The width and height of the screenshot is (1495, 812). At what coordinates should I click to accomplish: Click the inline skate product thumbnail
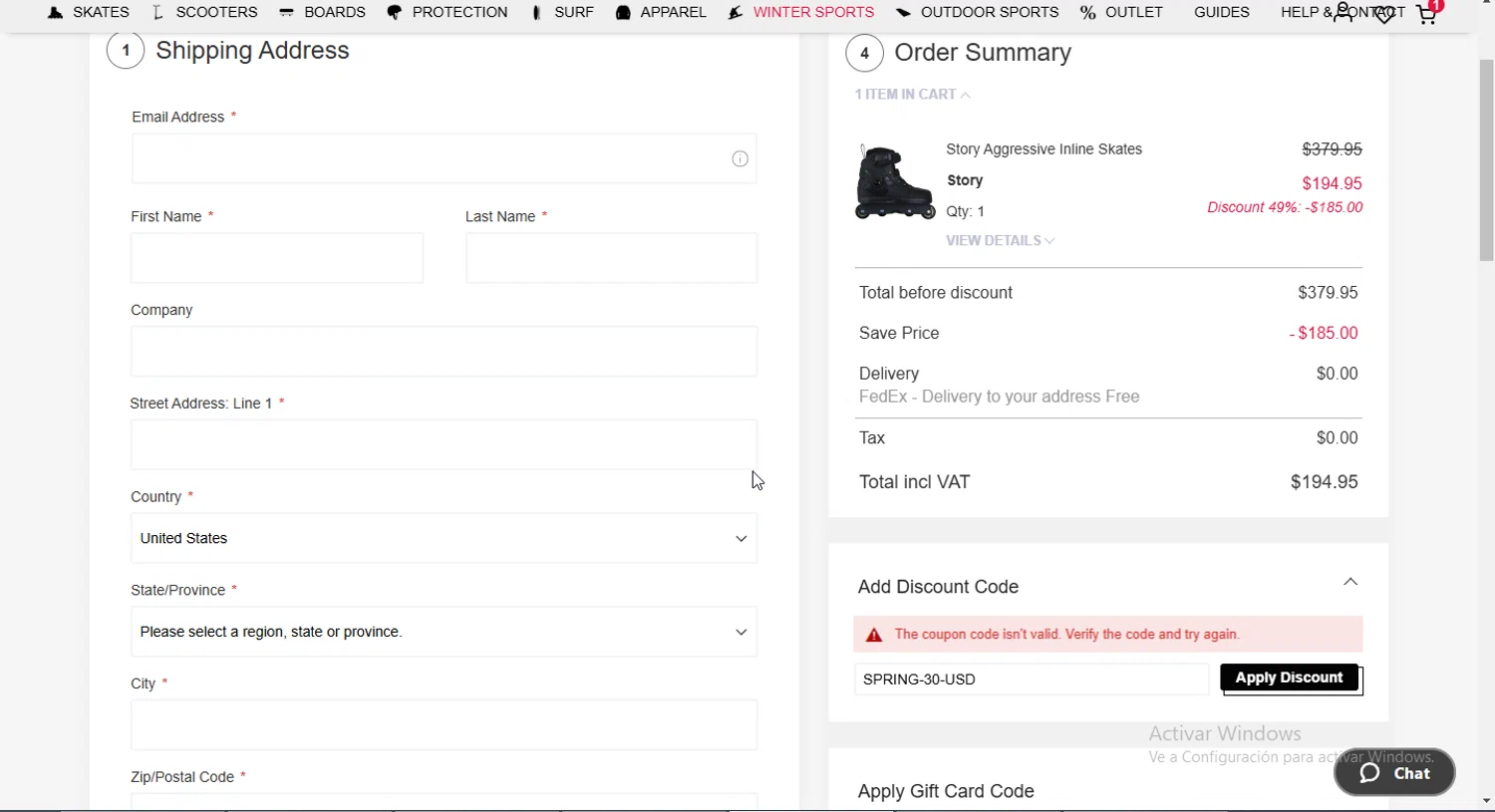point(895,181)
